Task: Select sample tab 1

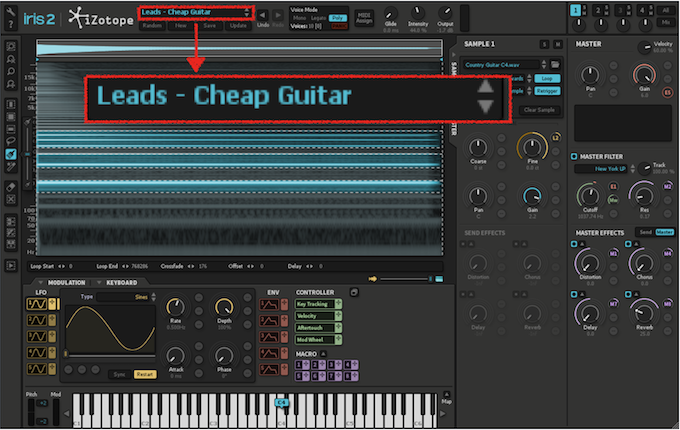Action: pyautogui.click(x=575, y=10)
